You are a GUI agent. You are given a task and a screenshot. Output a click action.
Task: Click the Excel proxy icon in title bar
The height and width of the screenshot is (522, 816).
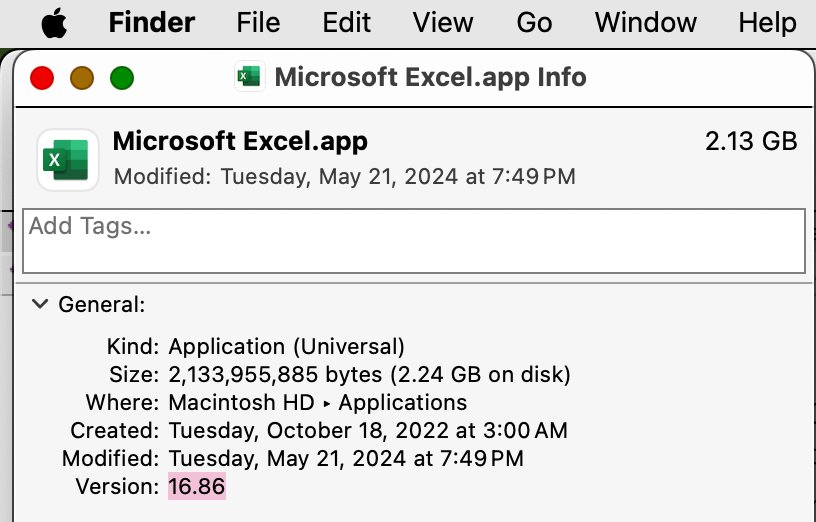coord(248,76)
